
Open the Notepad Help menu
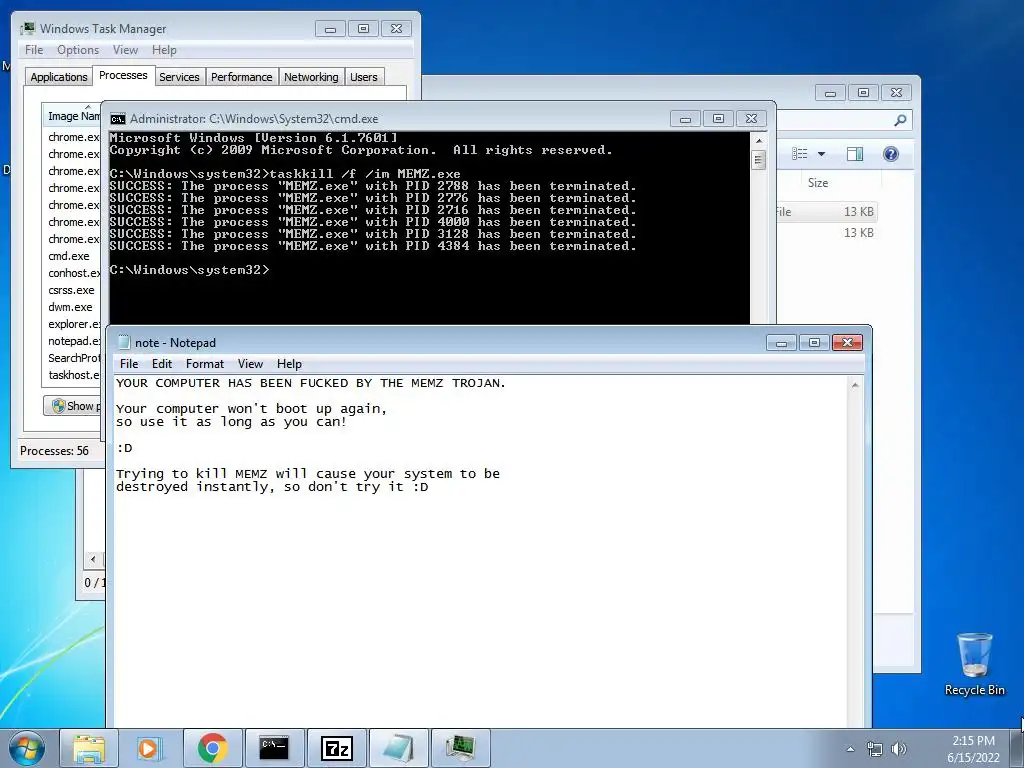289,364
